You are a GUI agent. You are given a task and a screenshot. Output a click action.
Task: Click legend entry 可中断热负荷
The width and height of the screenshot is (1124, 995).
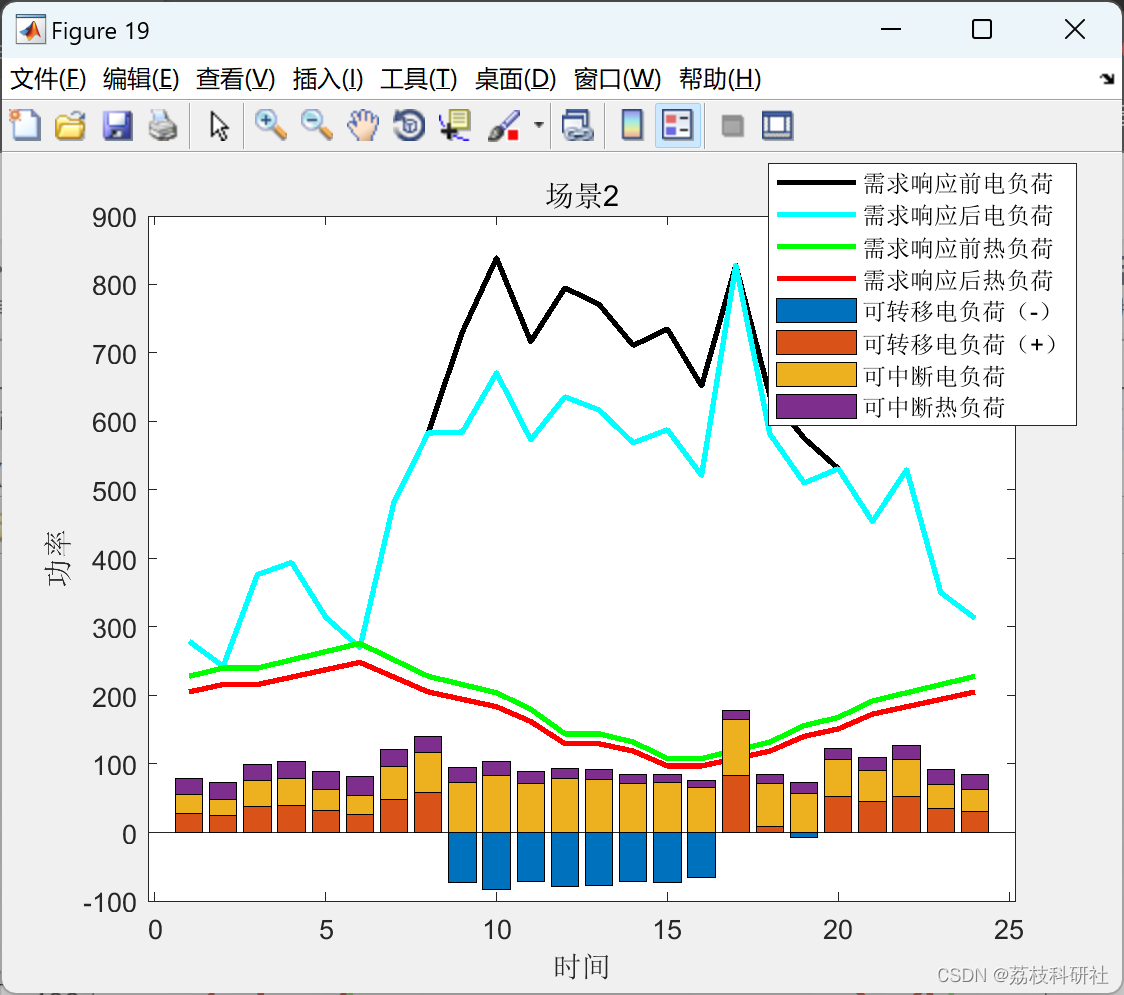[x=933, y=407]
